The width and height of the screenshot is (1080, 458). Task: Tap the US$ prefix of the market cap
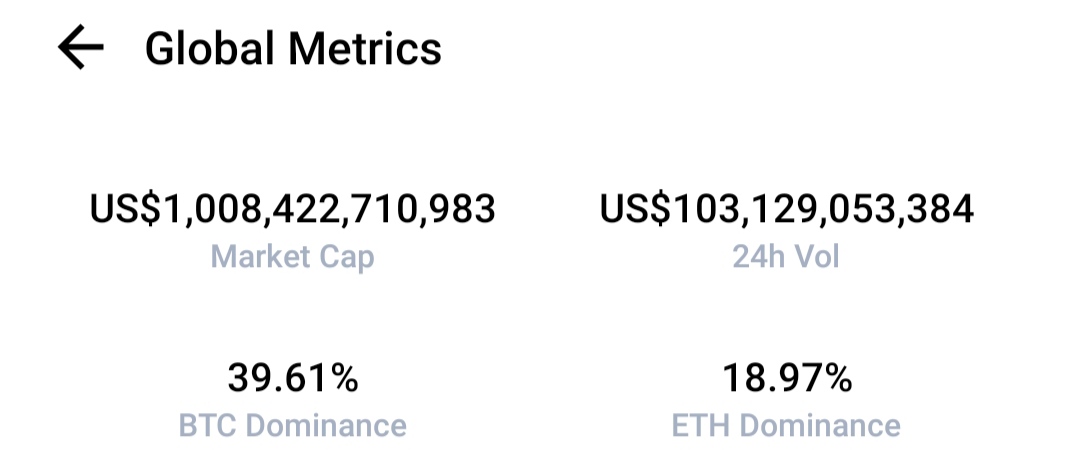[125, 209]
